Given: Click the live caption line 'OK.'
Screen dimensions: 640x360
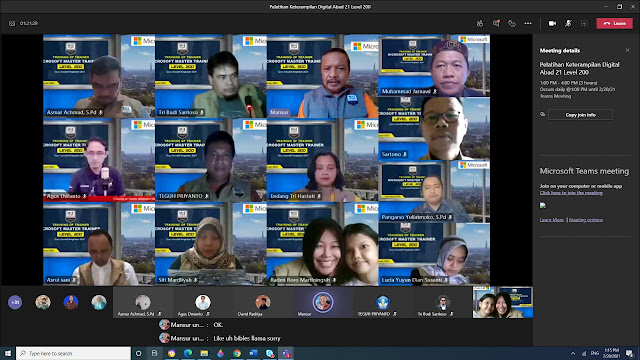Looking at the screenshot, I should pyautogui.click(x=218, y=325).
